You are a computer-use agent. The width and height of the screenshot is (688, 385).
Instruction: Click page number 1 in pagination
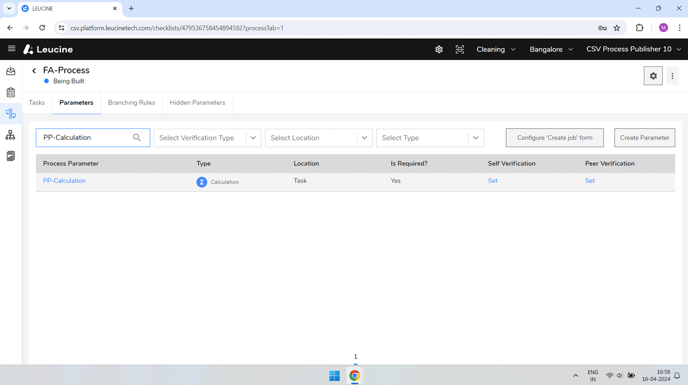coord(355,357)
